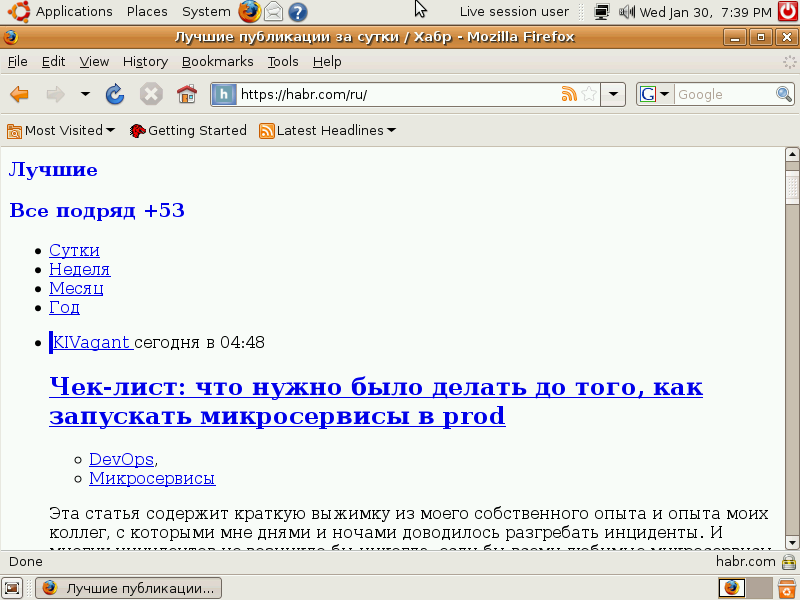
Task: Click the vertical scrollbar thumb
Action: 792,187
